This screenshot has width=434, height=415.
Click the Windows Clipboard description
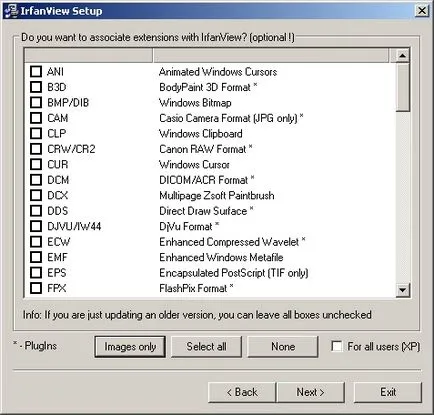coord(201,134)
